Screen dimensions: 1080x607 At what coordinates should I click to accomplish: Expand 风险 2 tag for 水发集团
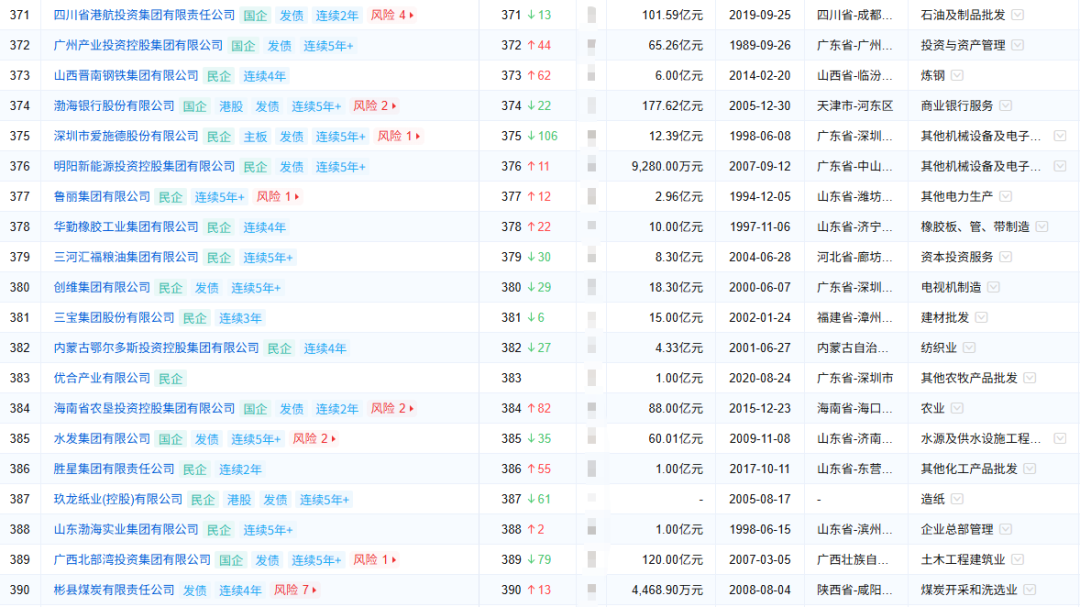pos(314,439)
